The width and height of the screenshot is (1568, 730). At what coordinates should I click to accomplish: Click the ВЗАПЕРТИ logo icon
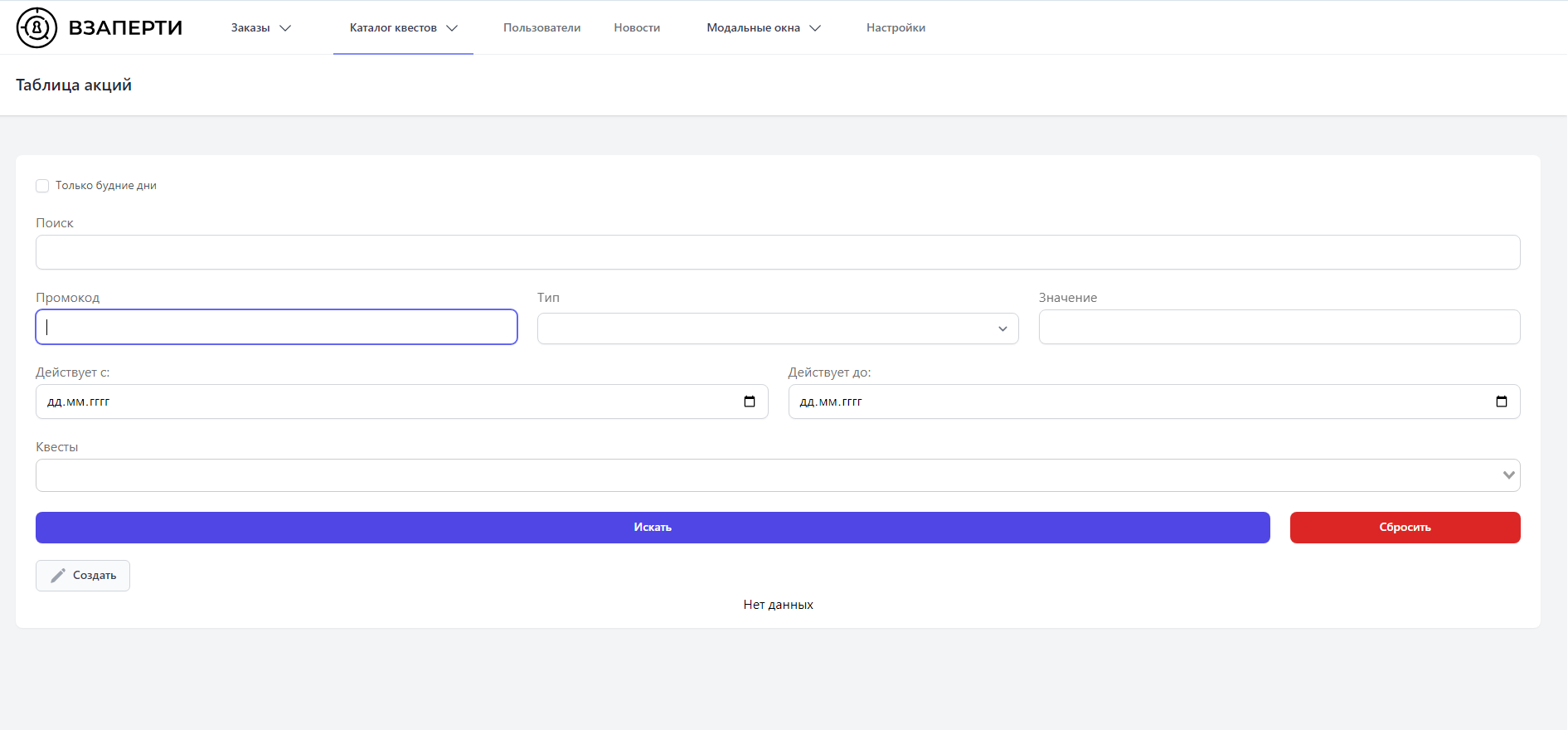[37, 27]
